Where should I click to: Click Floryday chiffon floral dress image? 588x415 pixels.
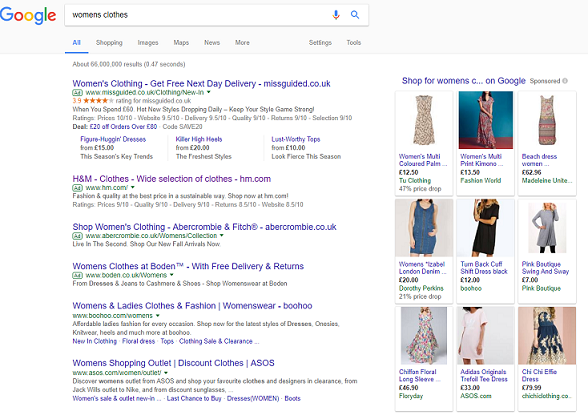click(424, 336)
